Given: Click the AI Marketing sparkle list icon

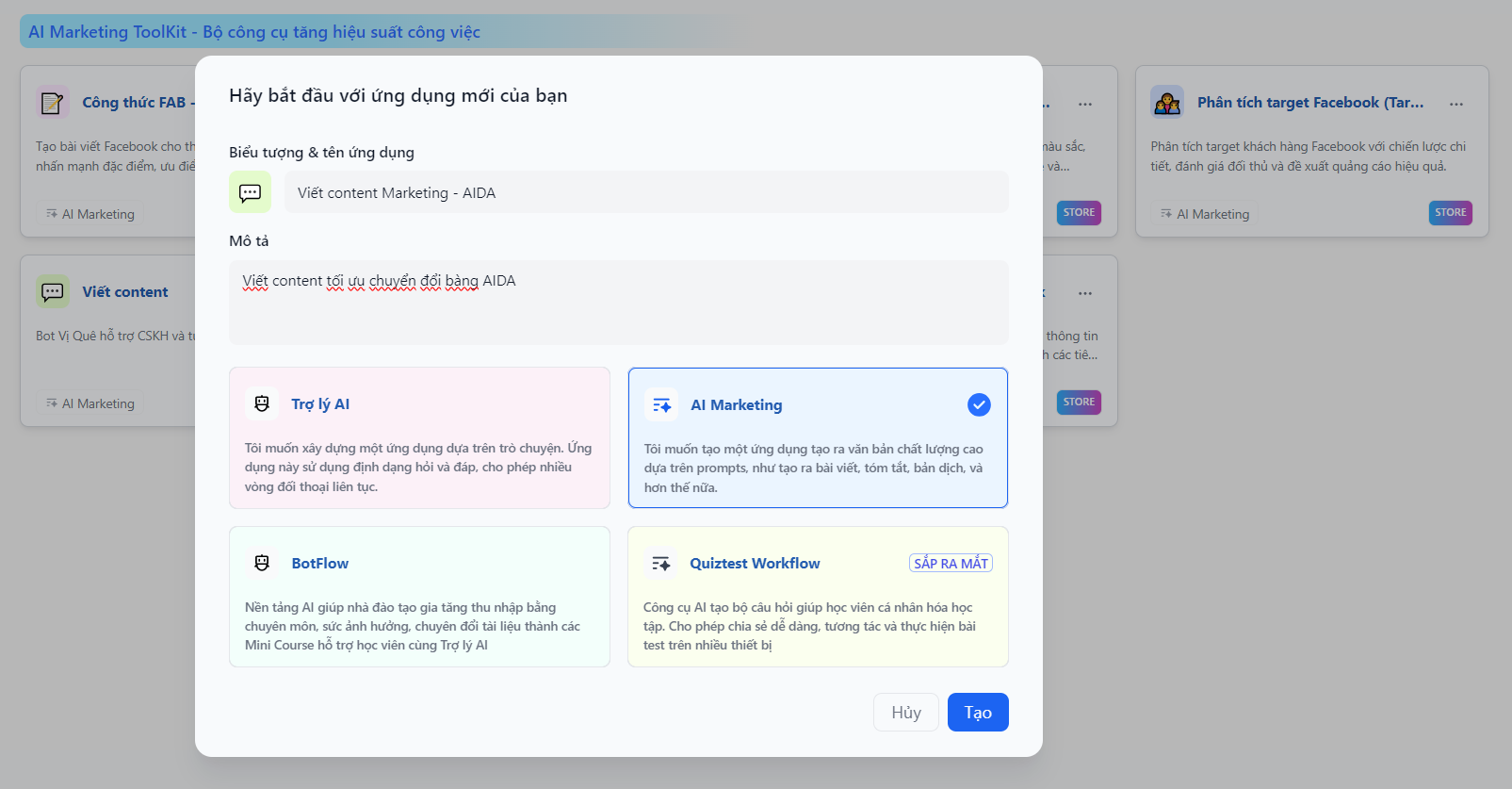Looking at the screenshot, I should pos(661,405).
